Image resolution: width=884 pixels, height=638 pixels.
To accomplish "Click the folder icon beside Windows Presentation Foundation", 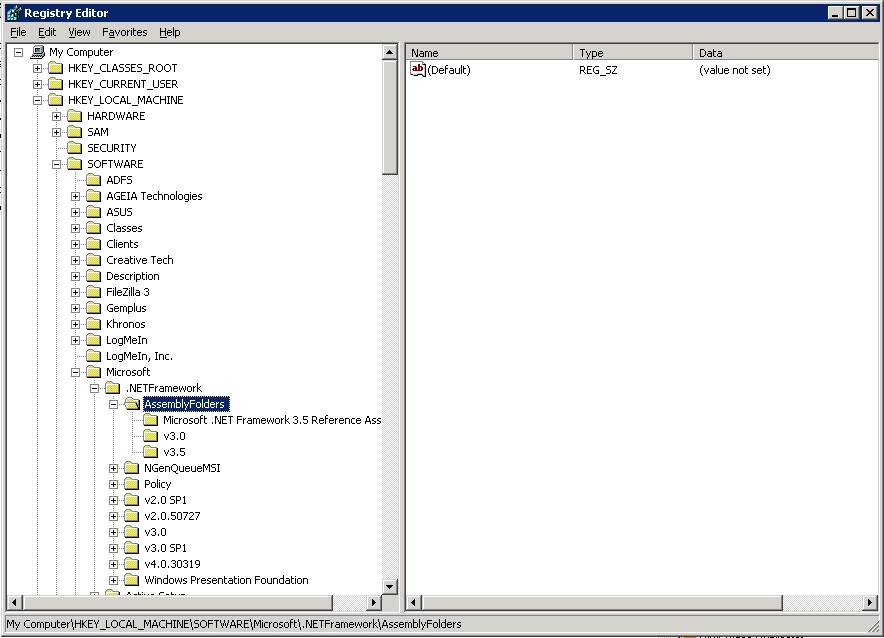I will pos(131,580).
